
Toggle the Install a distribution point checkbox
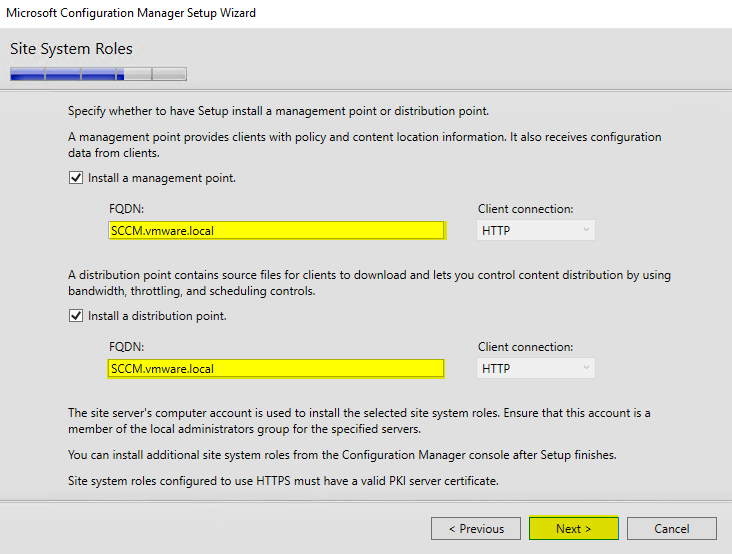coord(75,316)
